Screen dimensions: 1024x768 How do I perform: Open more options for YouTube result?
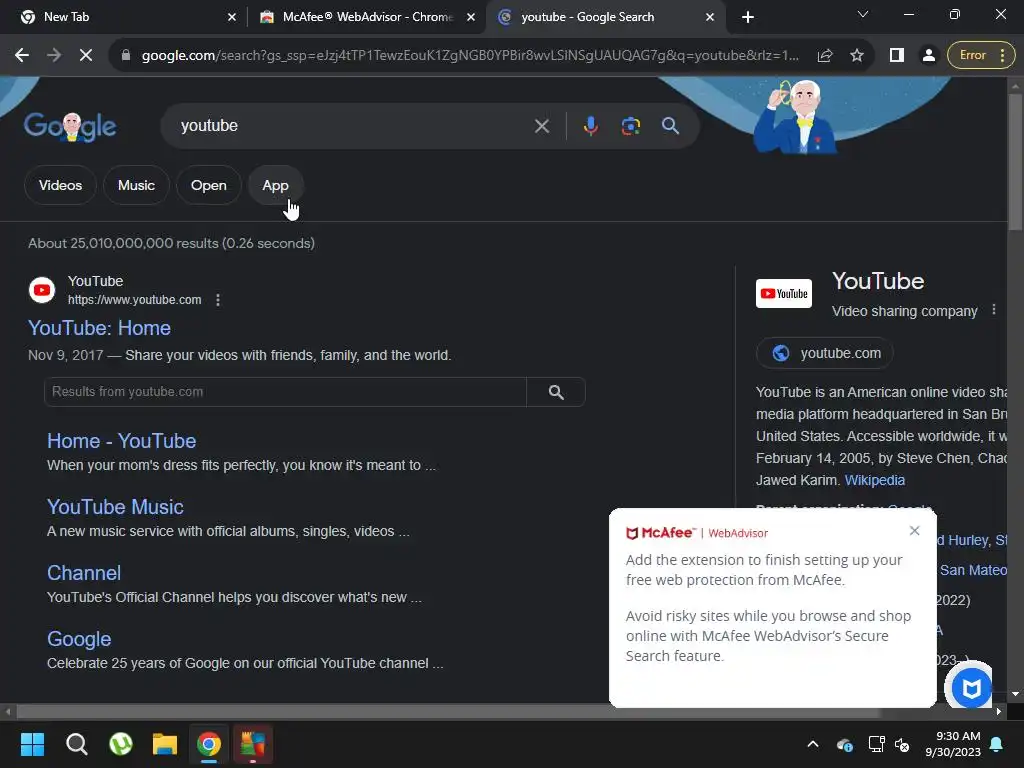point(217,300)
